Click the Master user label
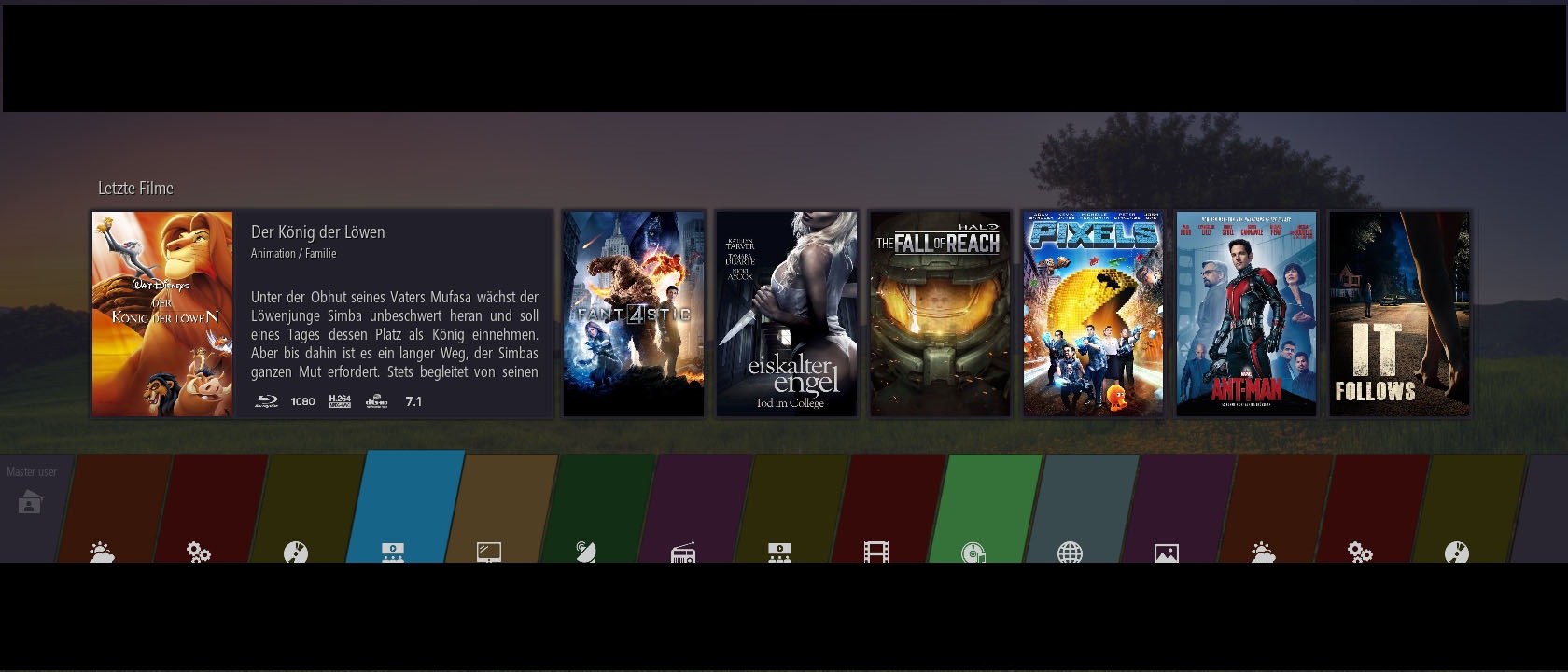Viewport: 1568px width, 672px height. click(x=32, y=471)
